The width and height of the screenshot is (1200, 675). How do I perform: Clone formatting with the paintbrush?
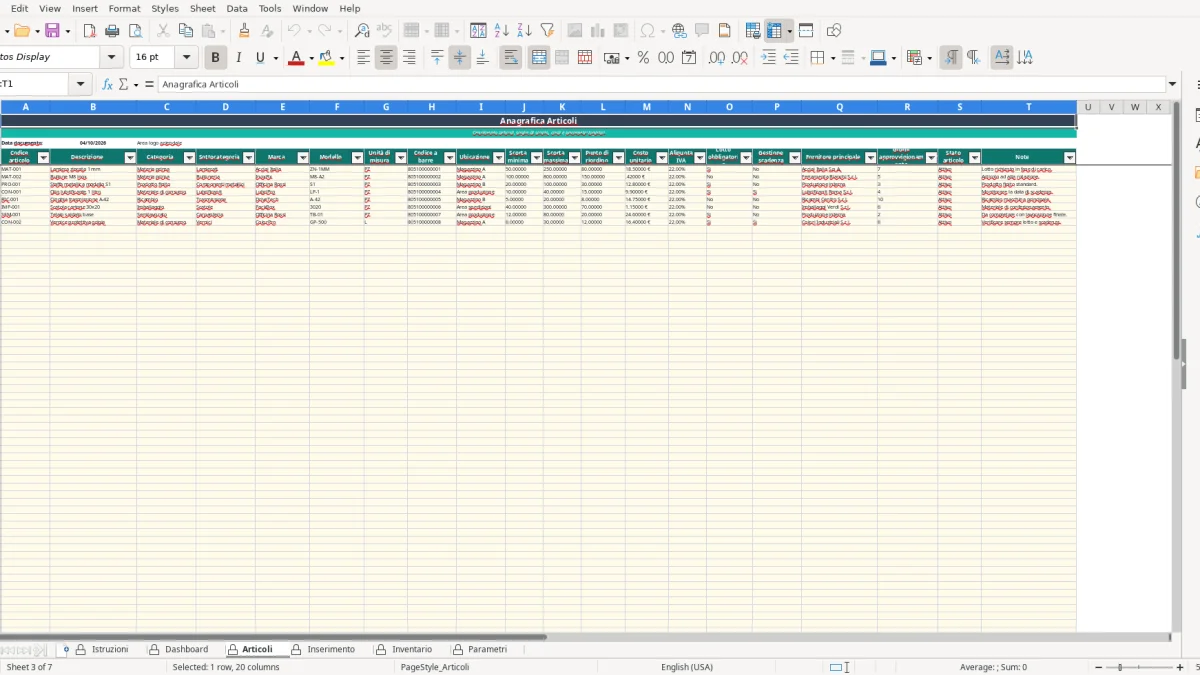244,31
